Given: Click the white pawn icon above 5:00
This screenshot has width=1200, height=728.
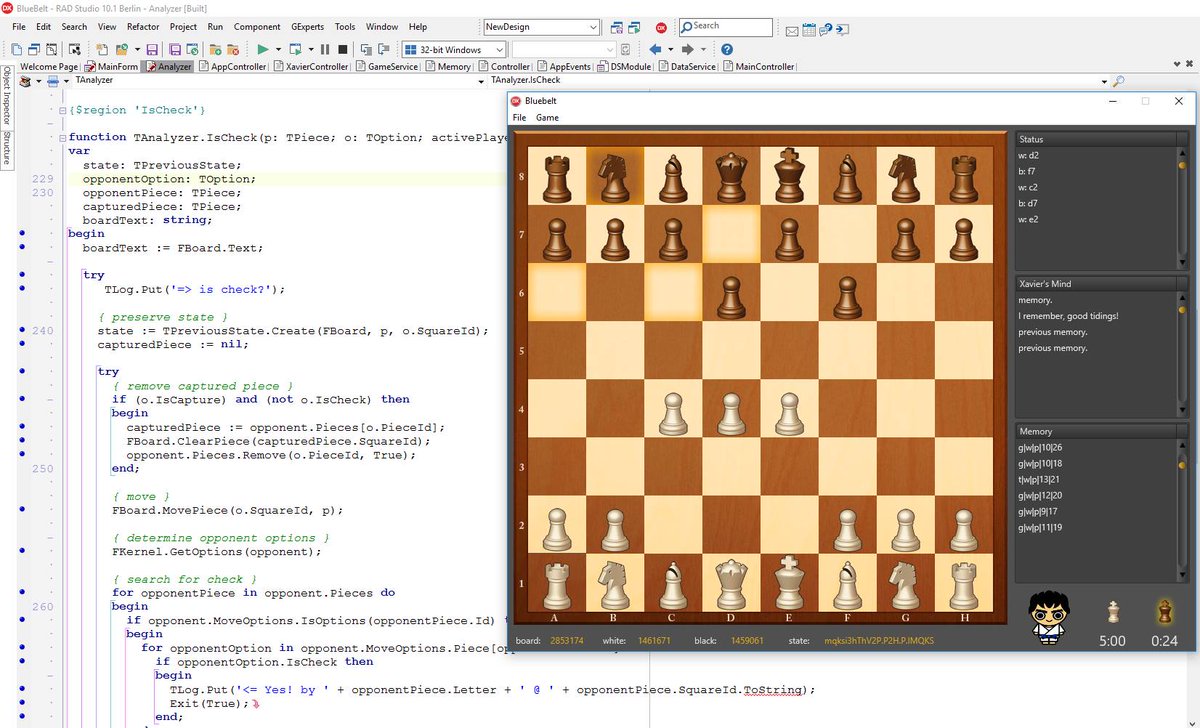Looking at the screenshot, I should click(1113, 612).
